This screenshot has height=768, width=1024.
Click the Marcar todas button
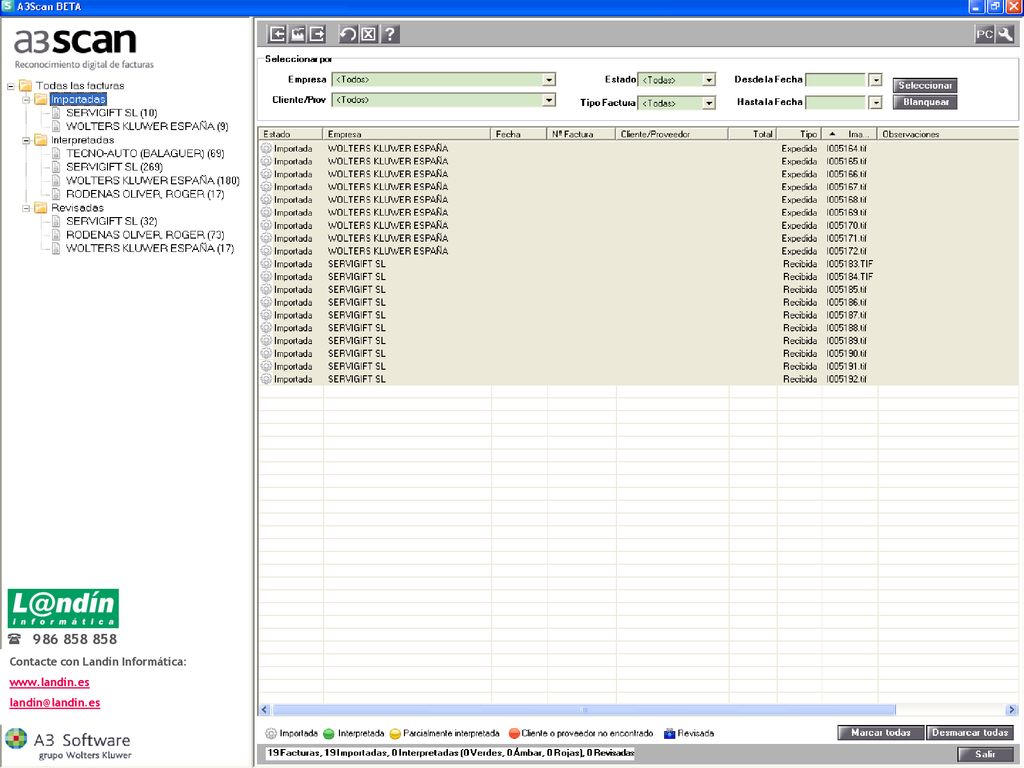pos(880,733)
